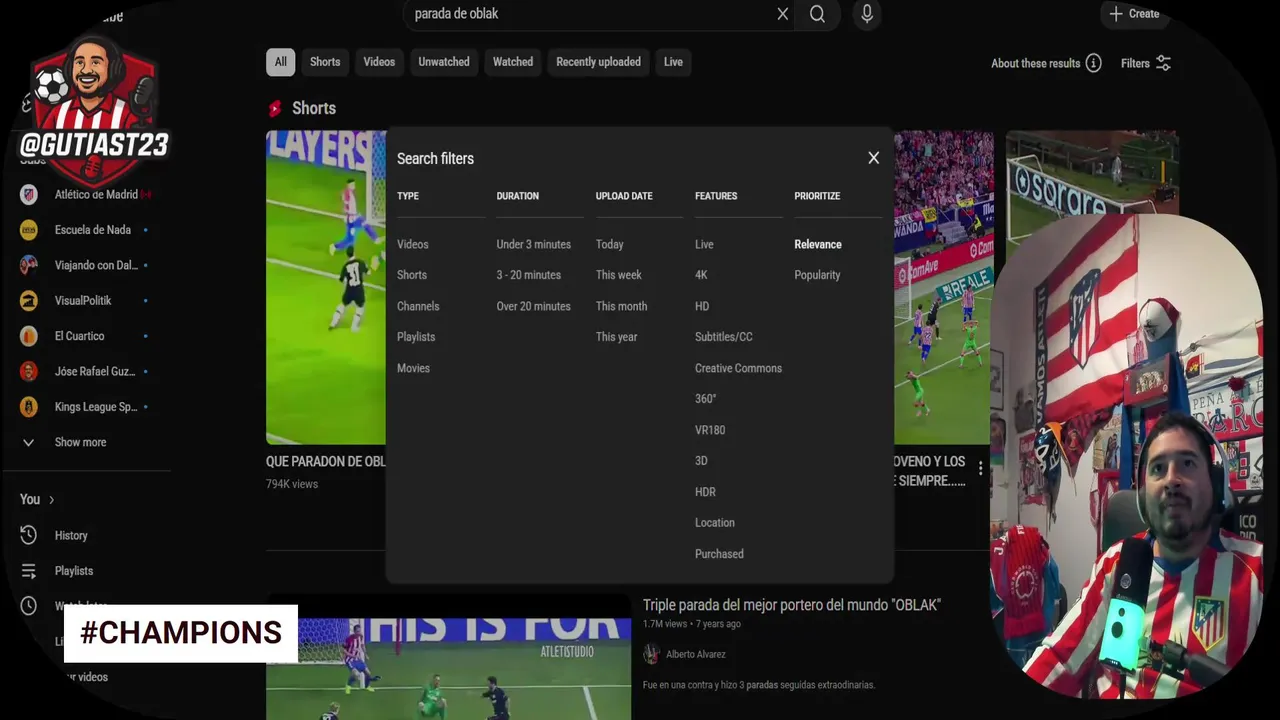Open the Triple parada video thumbnail
Image resolution: width=1280 pixels, height=720 pixels.
(448, 657)
